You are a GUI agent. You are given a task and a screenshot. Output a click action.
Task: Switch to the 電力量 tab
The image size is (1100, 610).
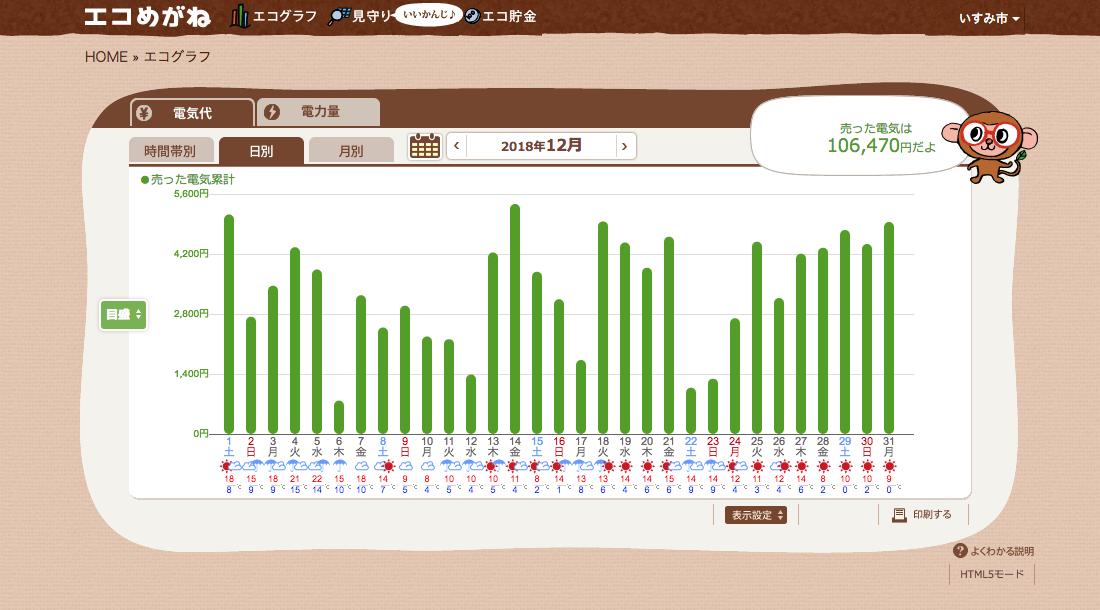pos(319,112)
